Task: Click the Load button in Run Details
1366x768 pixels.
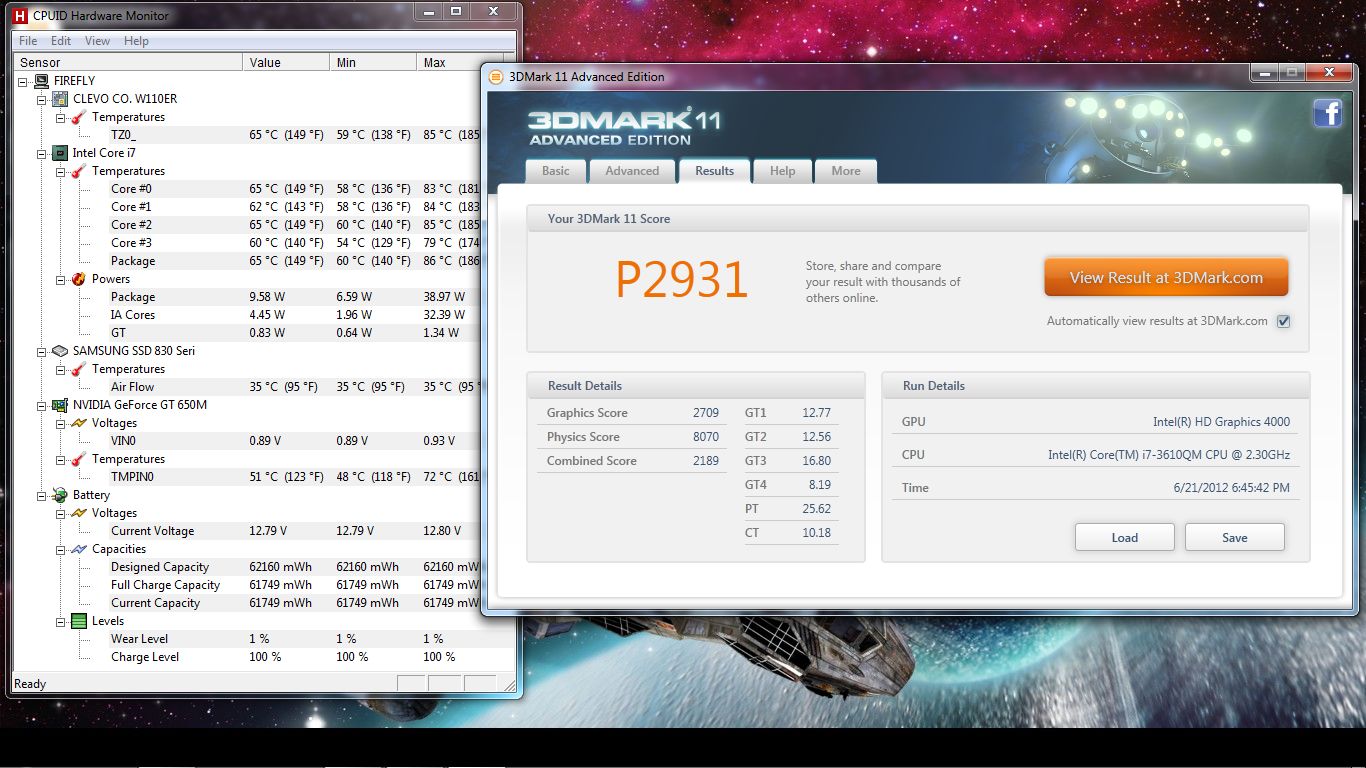Action: point(1125,538)
